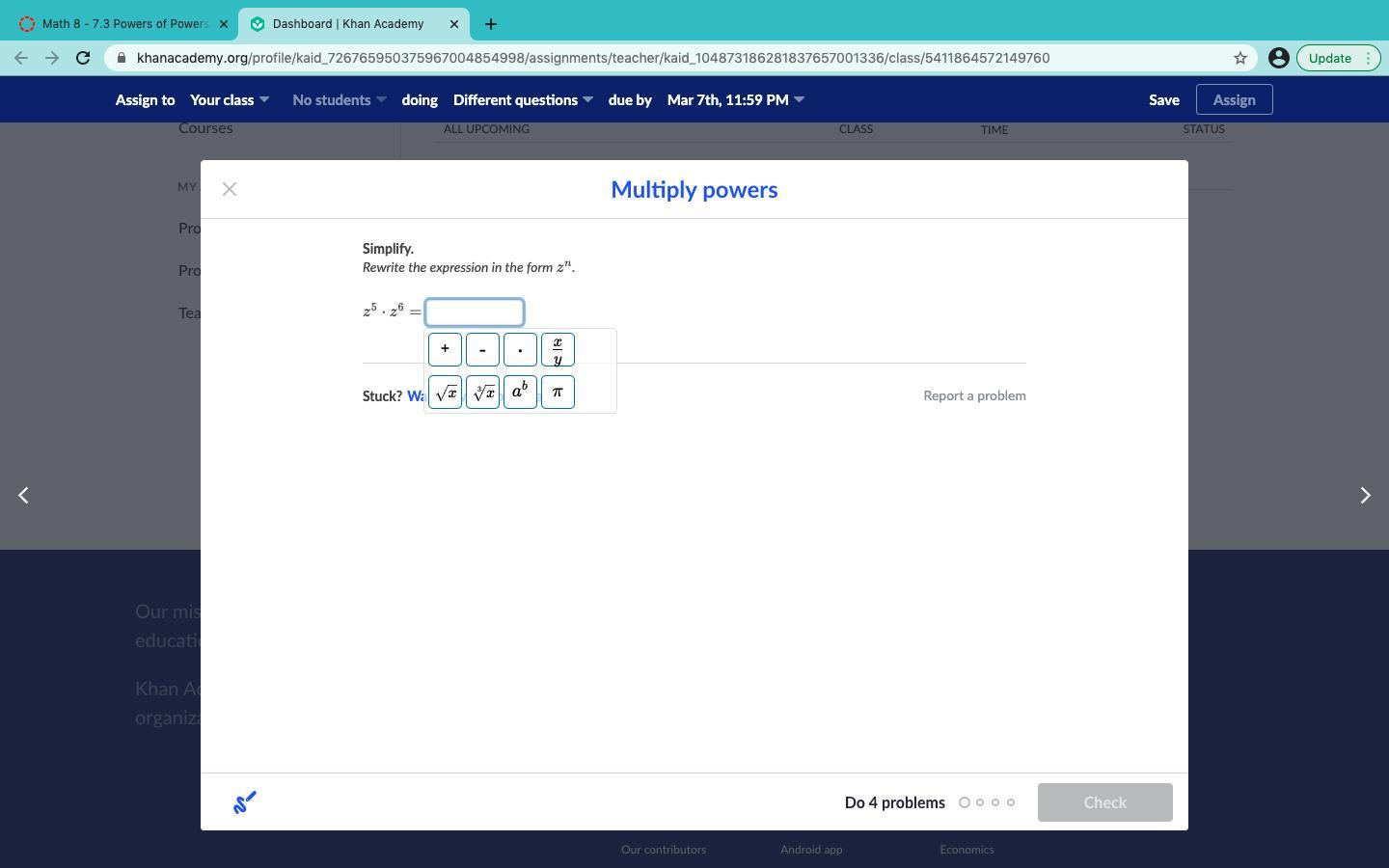Insert fraction x over y template
Image resolution: width=1389 pixels, height=868 pixels.
coord(558,349)
